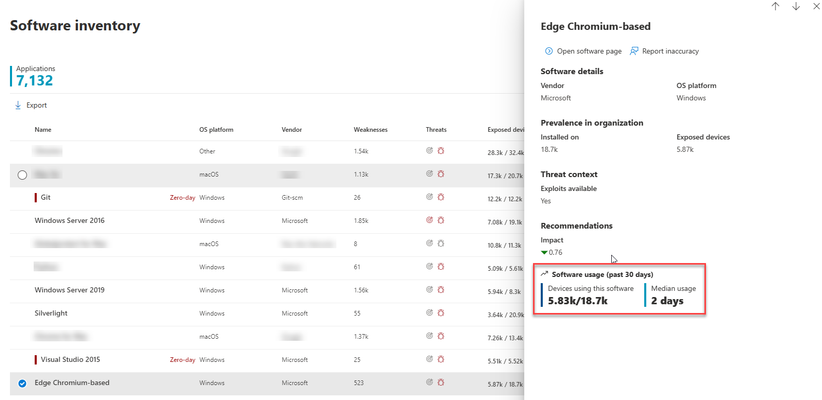Click the Zero-day tag on Git row
The width and height of the screenshot is (822, 400).
(182, 198)
